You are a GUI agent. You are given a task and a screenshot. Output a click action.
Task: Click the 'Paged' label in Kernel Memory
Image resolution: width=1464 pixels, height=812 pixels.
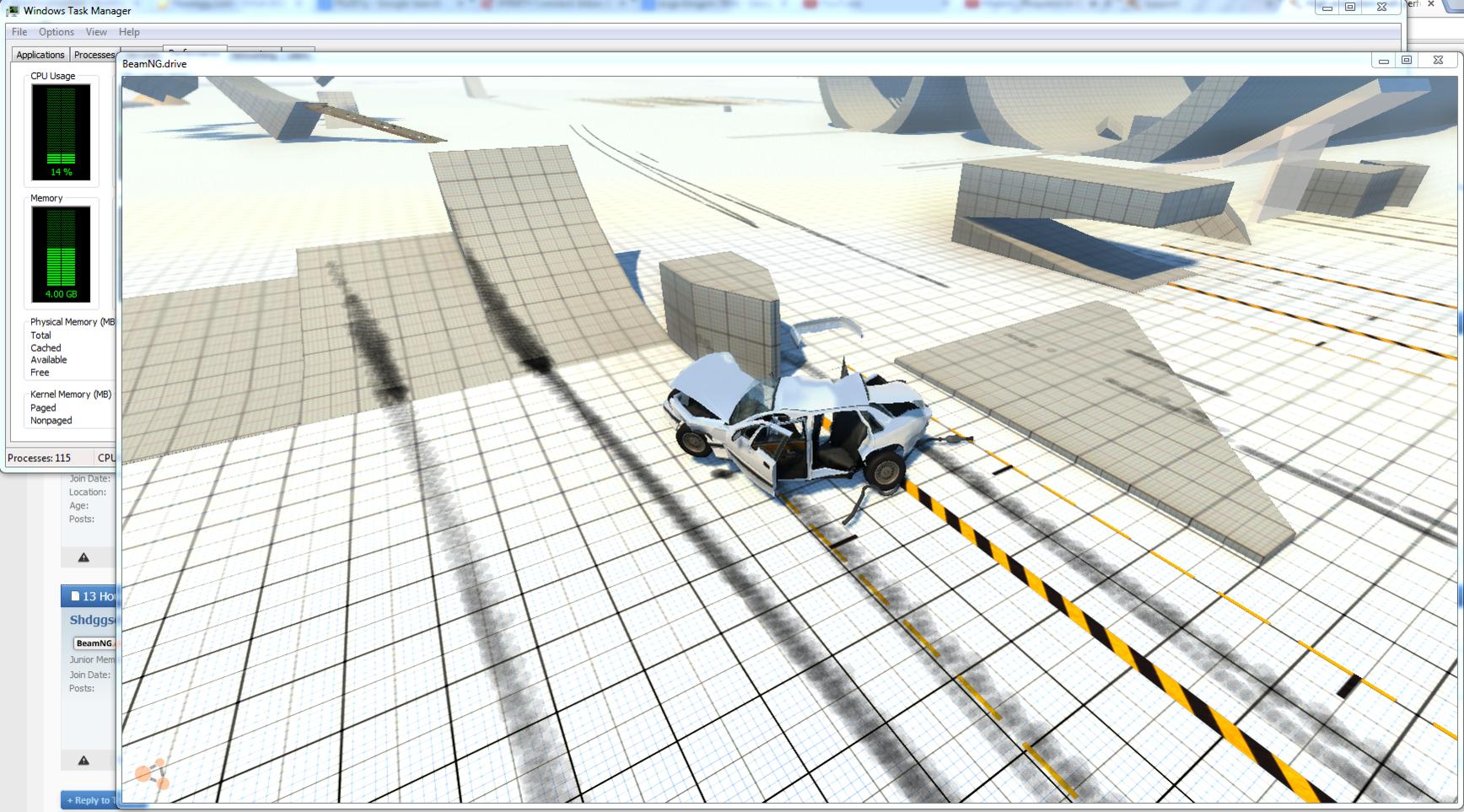(43, 408)
